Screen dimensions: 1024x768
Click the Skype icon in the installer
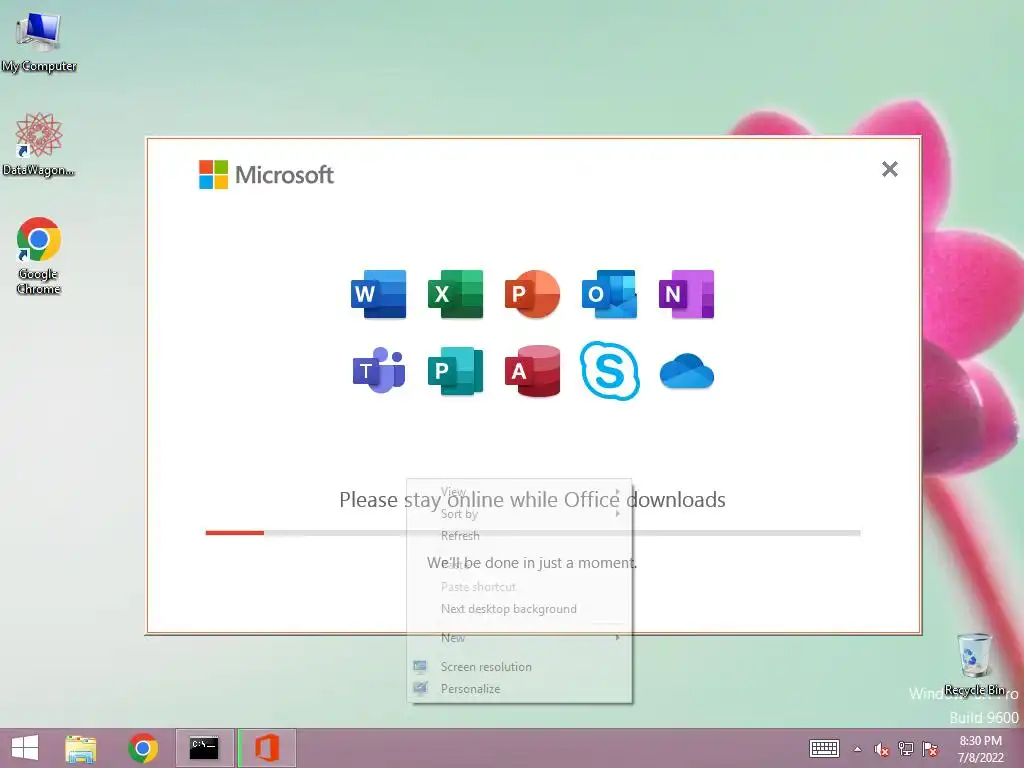click(x=610, y=371)
